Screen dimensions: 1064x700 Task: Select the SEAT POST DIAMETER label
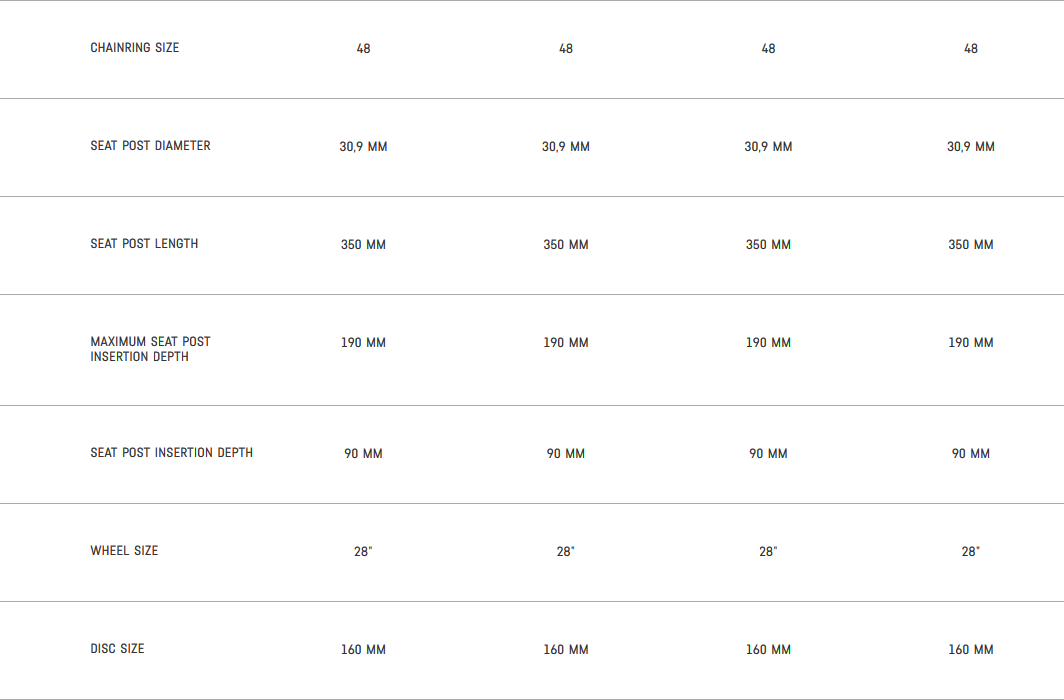click(150, 146)
